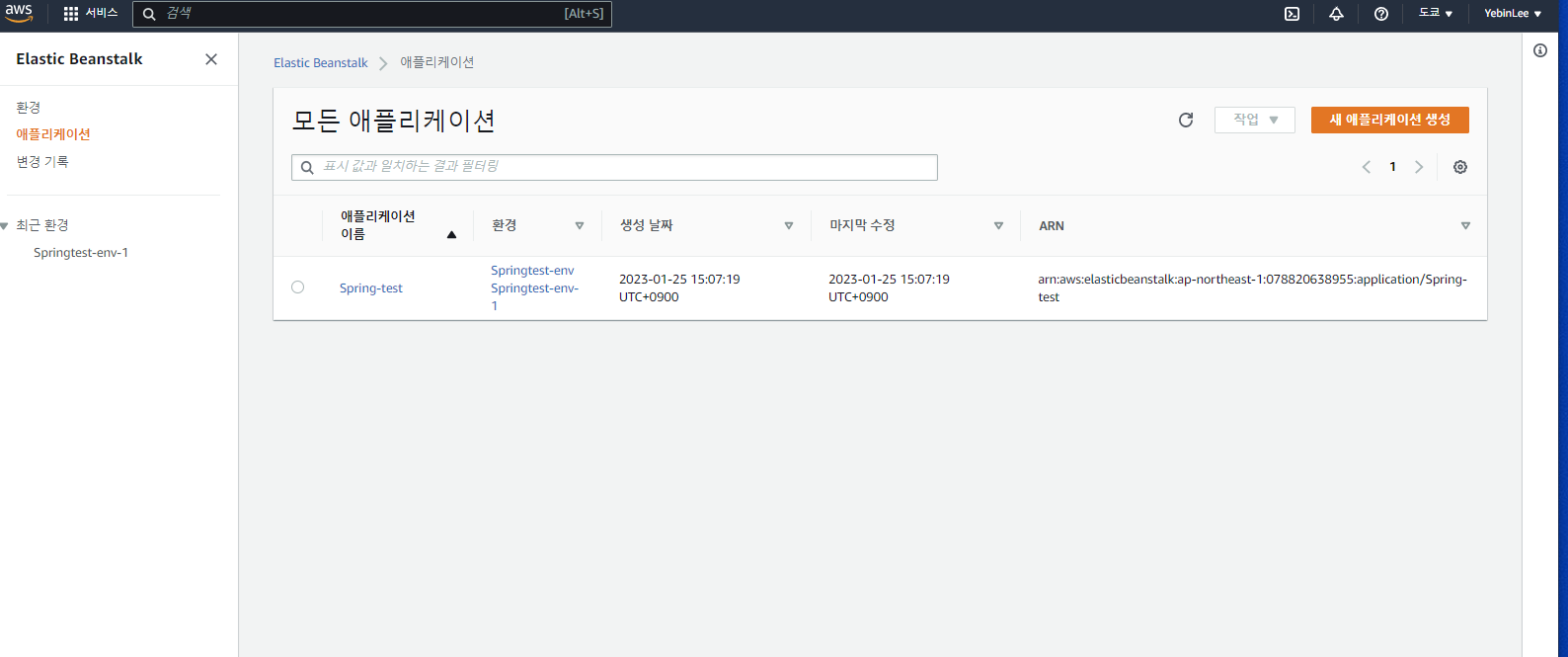
Task: Open Springtest-env-1 in recent environments
Action: click(81, 253)
